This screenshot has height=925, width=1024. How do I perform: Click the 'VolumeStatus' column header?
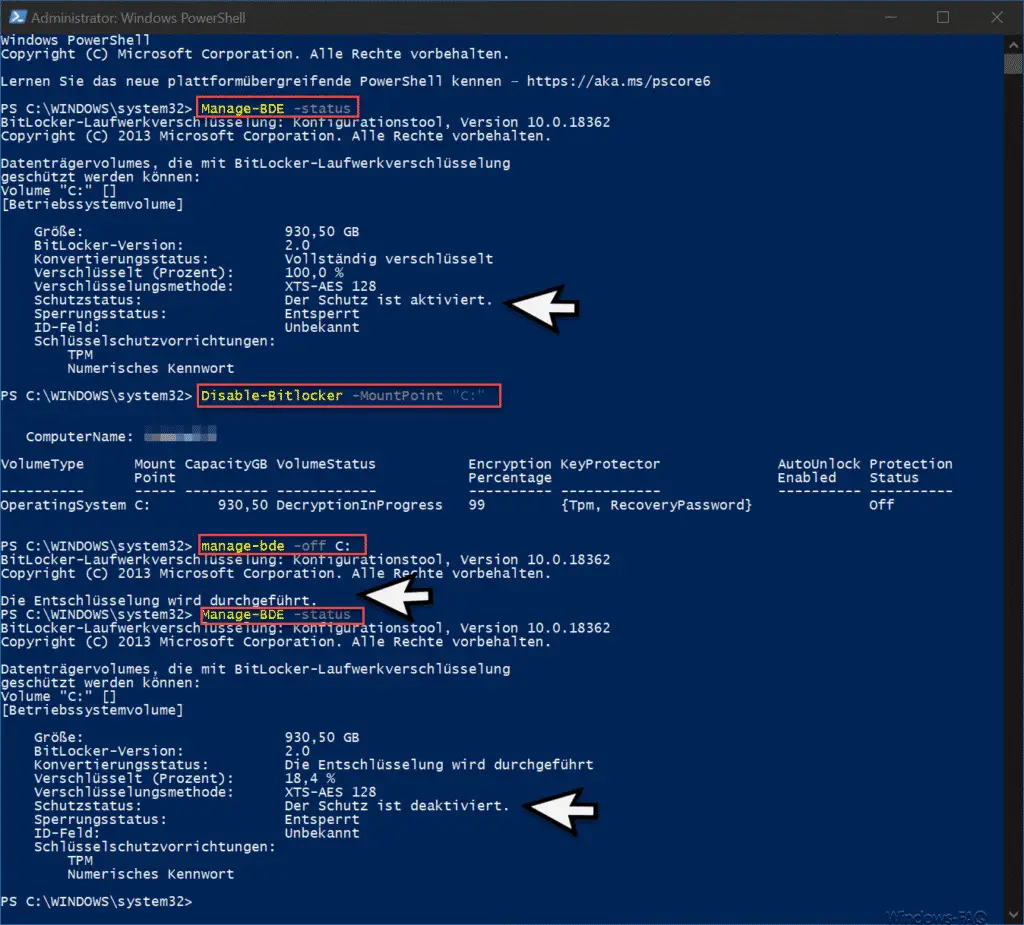tap(326, 464)
